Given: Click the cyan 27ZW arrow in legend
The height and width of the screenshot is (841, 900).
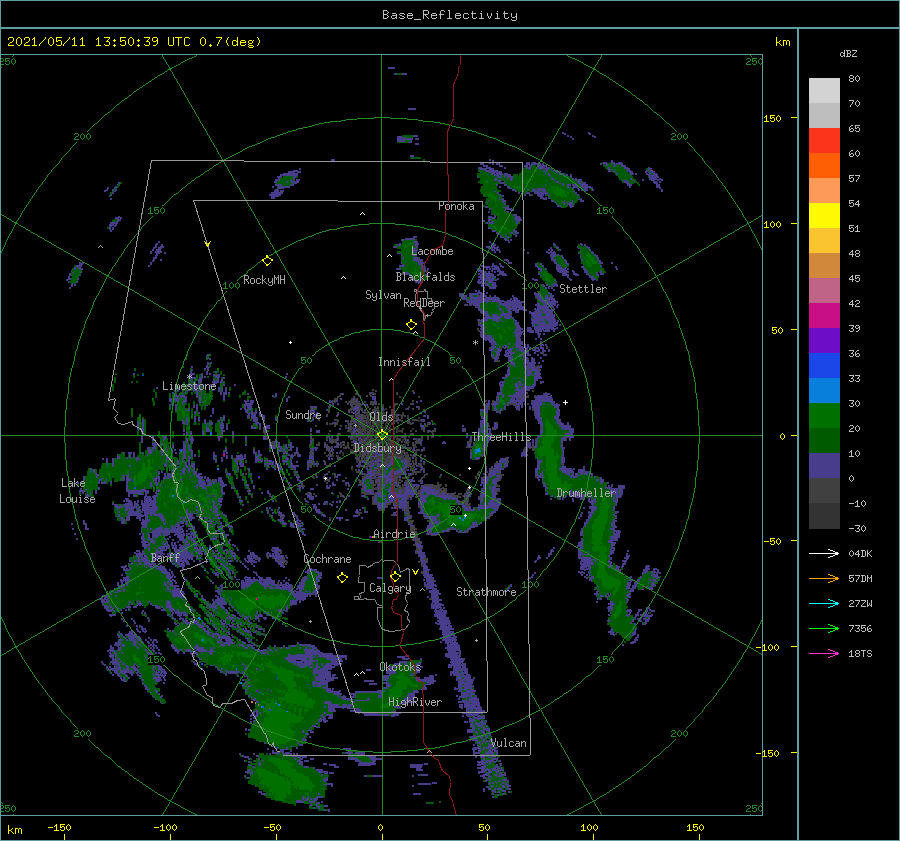Looking at the screenshot, I should pos(824,603).
